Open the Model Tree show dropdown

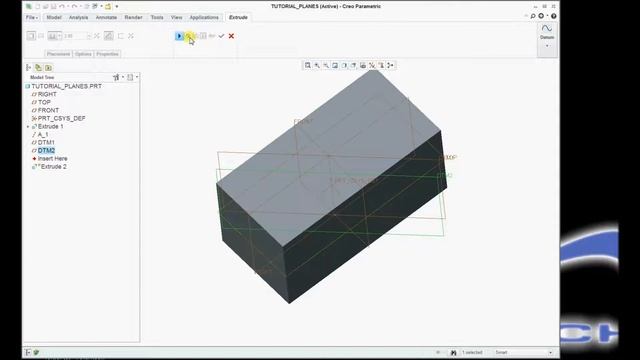(132, 77)
